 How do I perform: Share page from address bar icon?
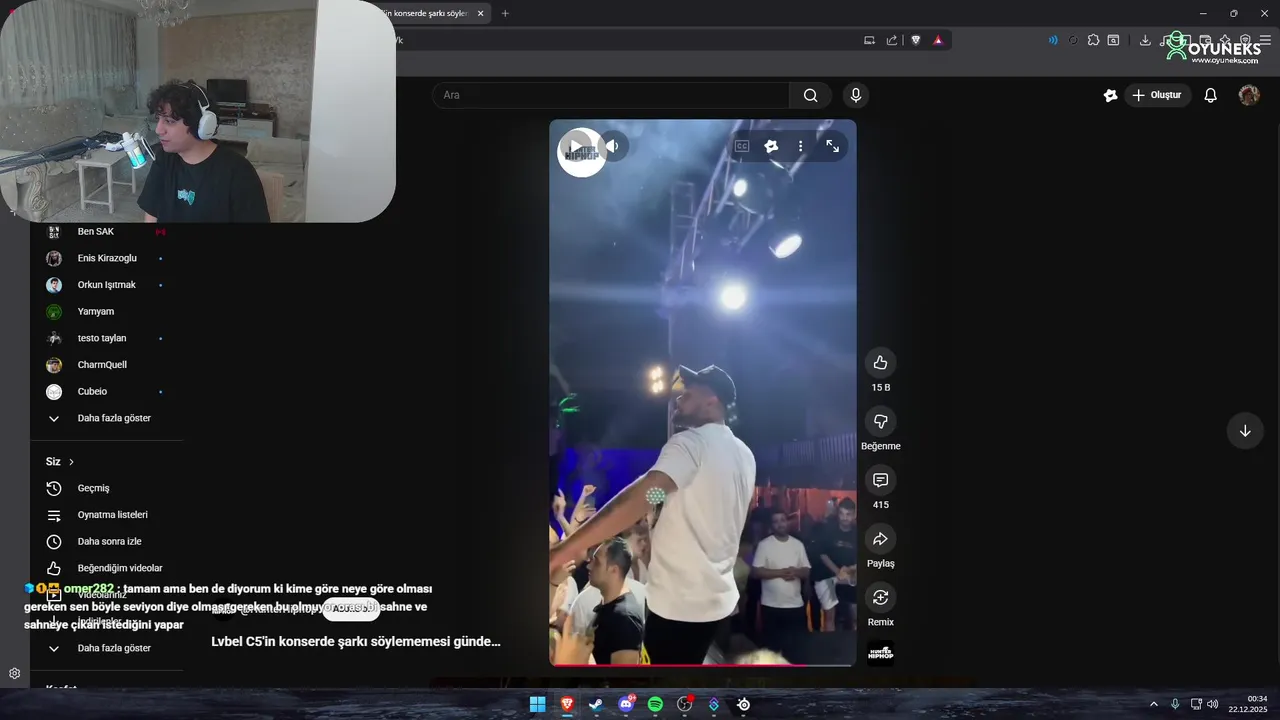click(892, 40)
